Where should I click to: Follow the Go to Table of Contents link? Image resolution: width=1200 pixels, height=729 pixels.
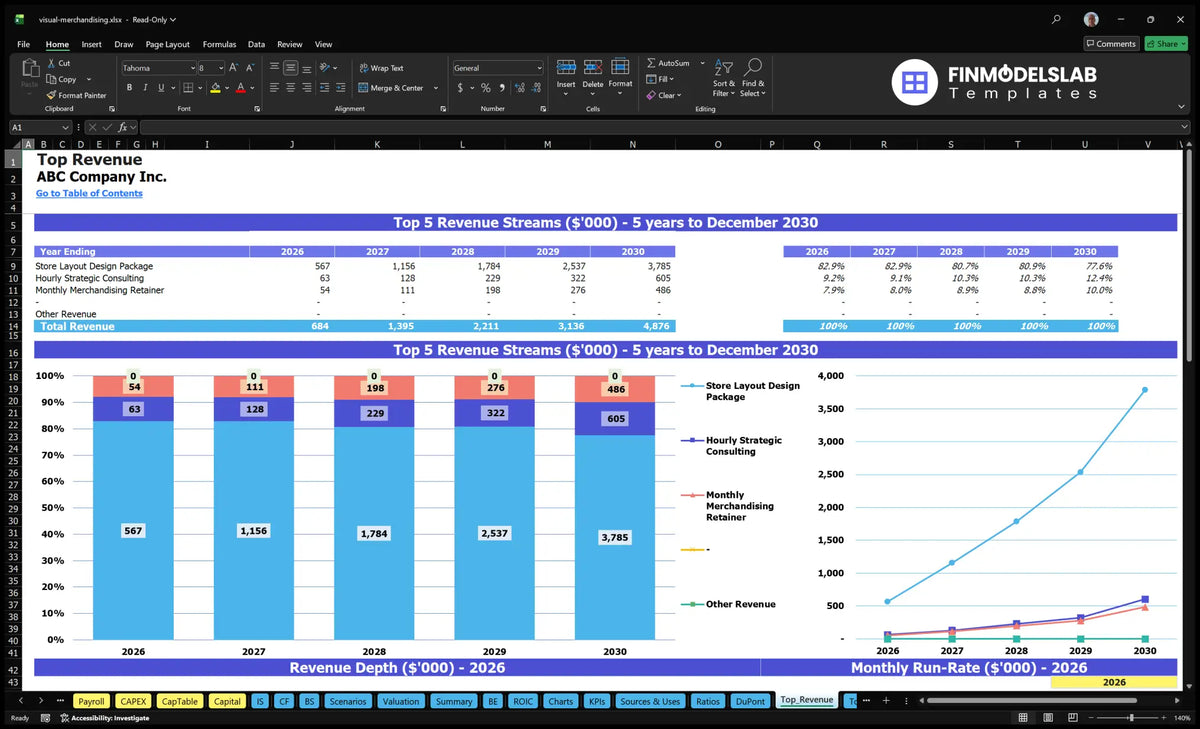[x=89, y=193]
